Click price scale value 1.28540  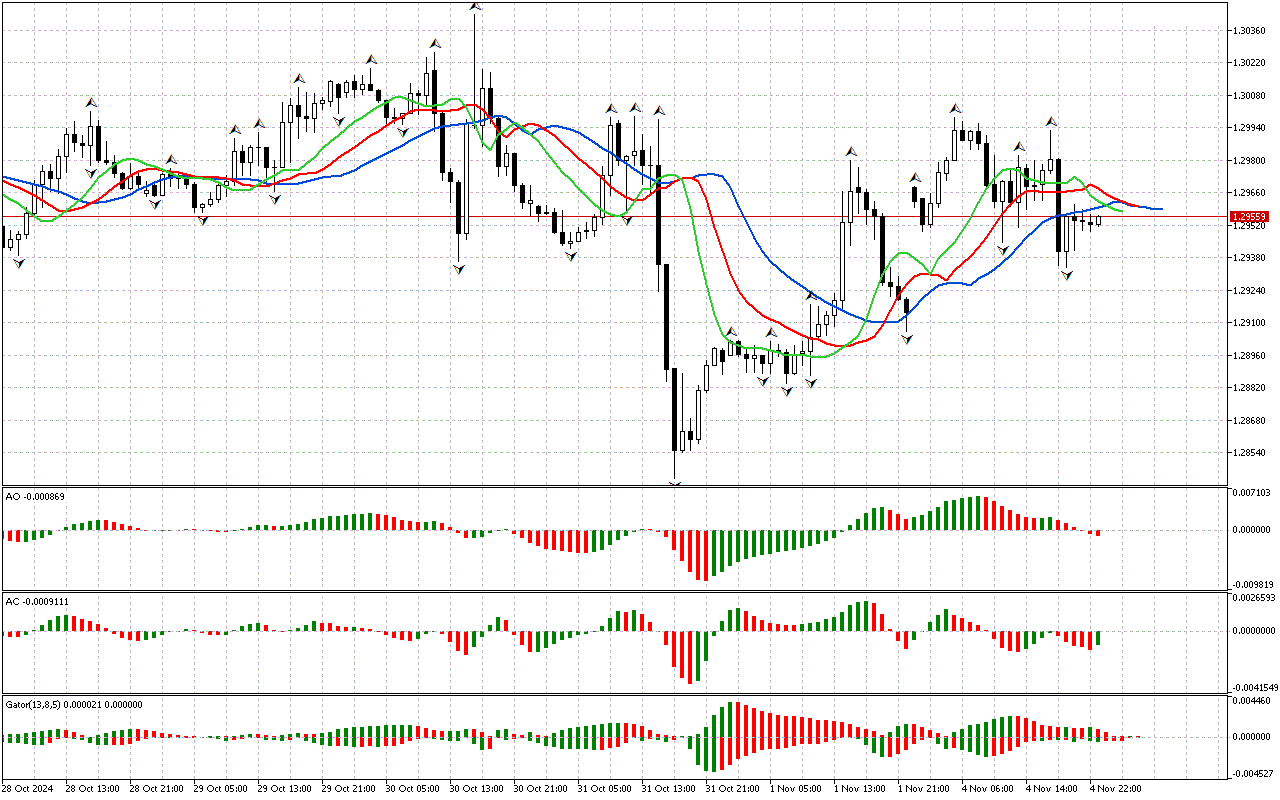tap(1251, 453)
